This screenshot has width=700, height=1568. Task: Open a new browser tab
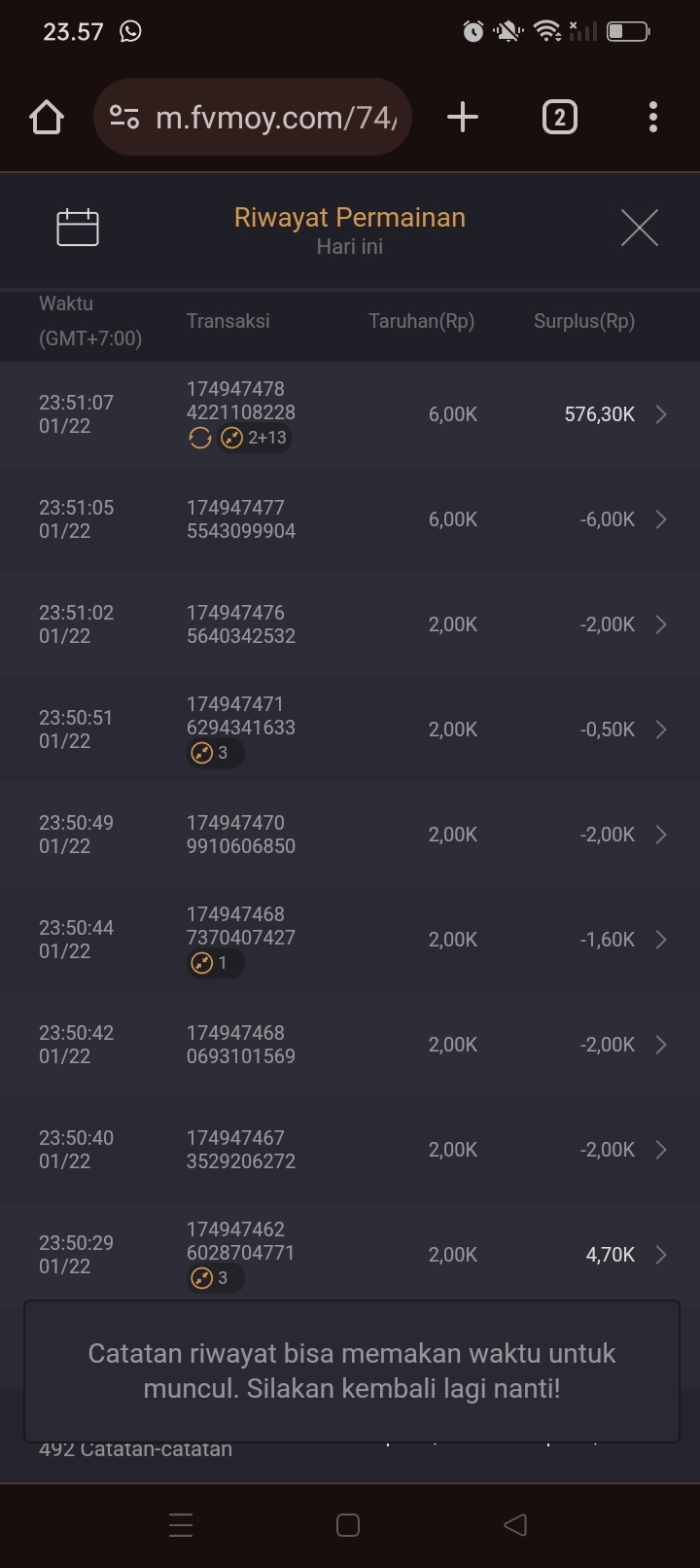(463, 118)
